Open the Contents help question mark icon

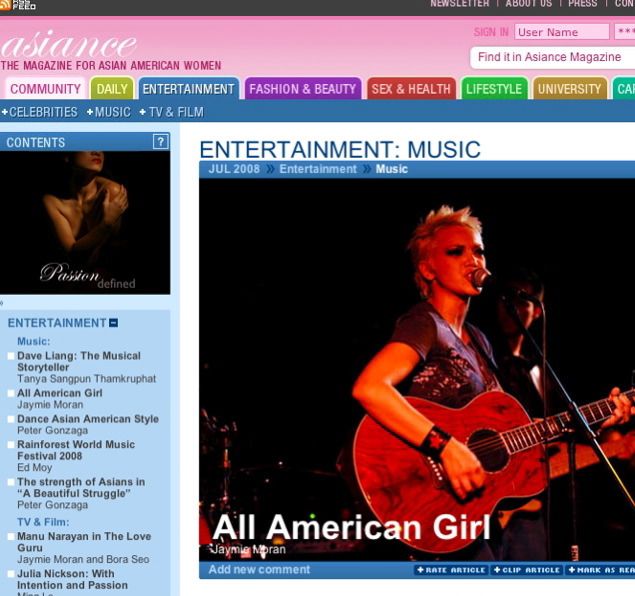[160, 142]
